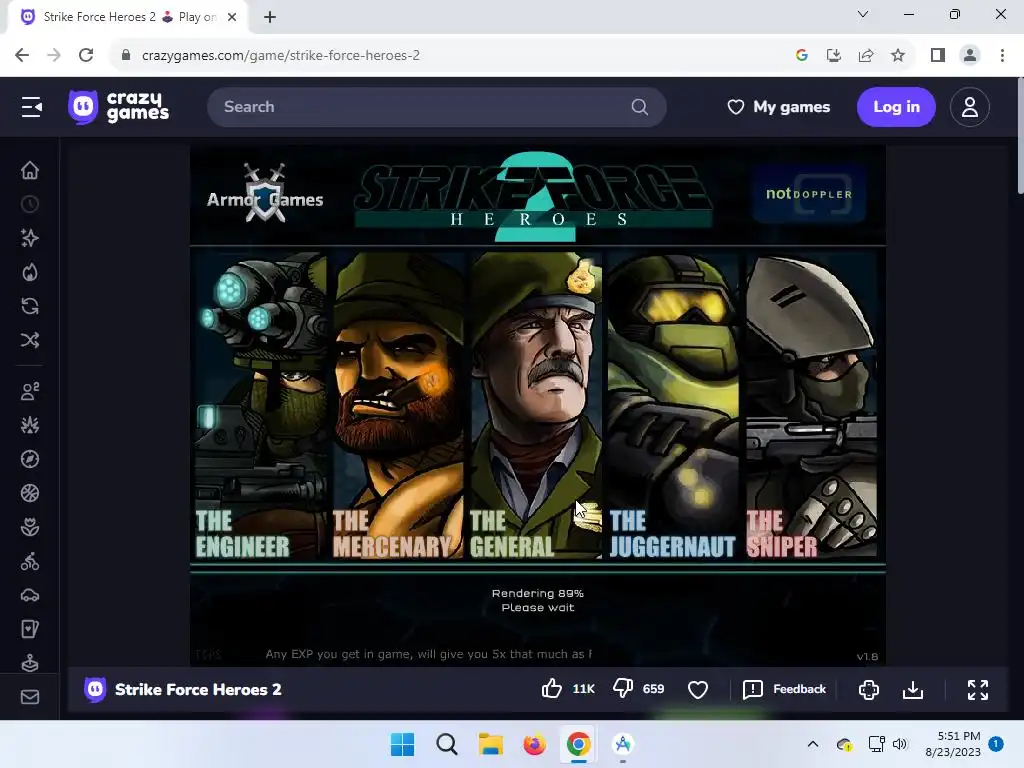Open Recently played clock icon in sidebar
The width and height of the screenshot is (1024, 768).
click(x=30, y=204)
